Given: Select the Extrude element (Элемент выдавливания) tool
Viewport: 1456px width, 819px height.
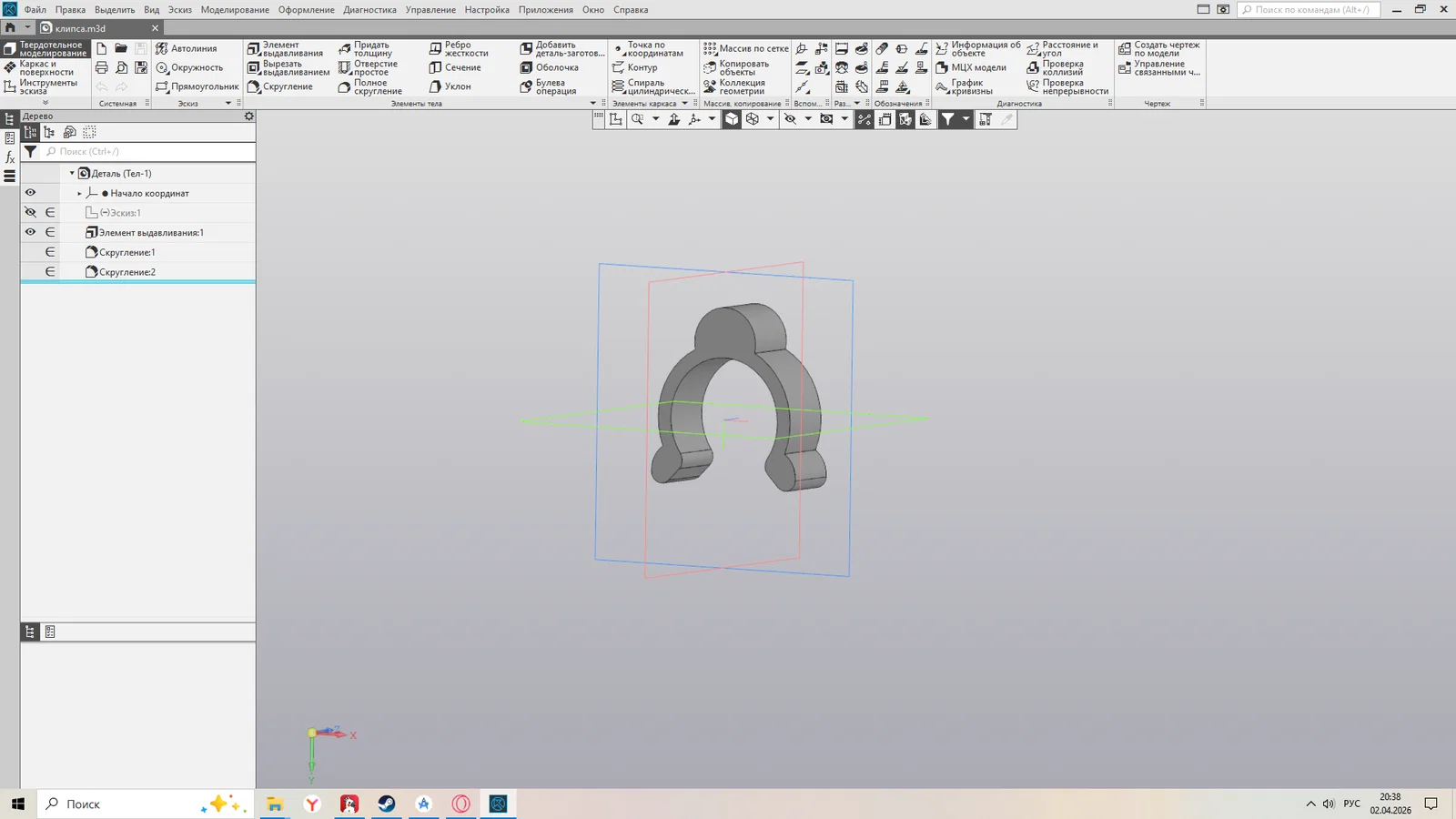Looking at the screenshot, I should pyautogui.click(x=286, y=49).
